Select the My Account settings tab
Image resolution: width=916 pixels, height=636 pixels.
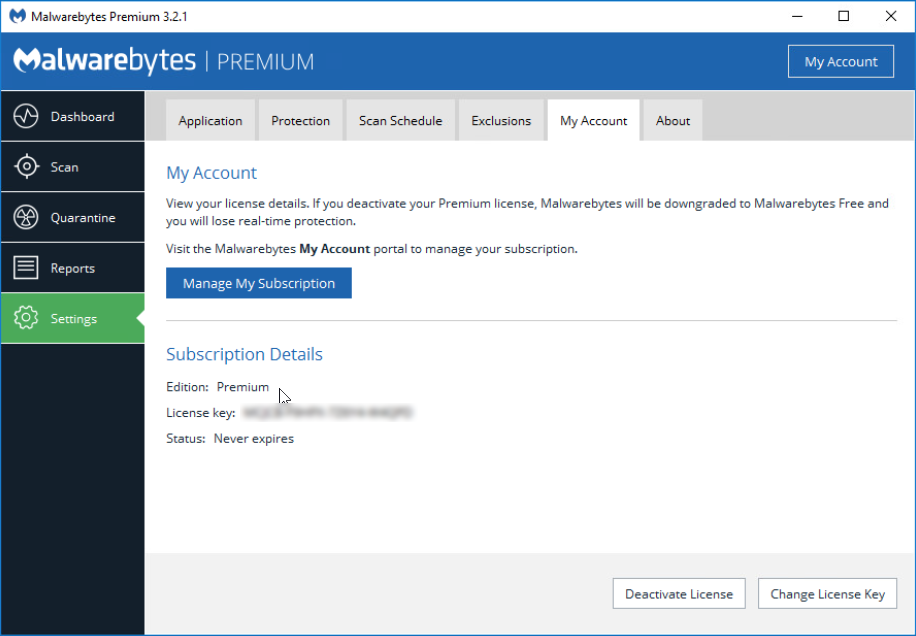594,120
